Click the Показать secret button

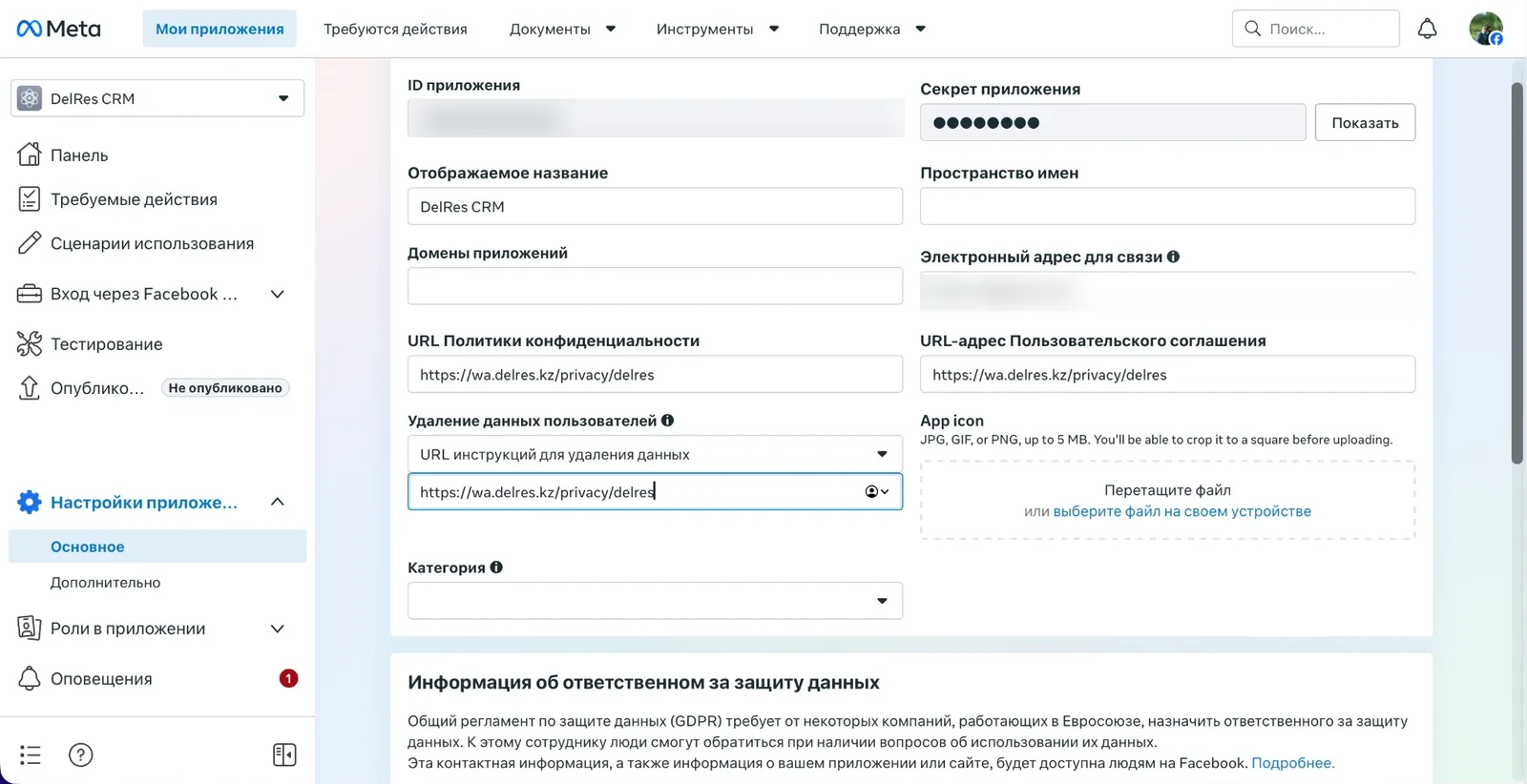coord(1365,122)
